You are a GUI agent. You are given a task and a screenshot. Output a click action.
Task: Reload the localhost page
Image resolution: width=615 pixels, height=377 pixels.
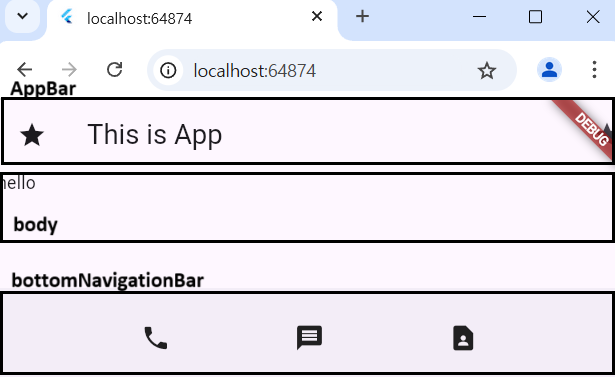click(115, 70)
